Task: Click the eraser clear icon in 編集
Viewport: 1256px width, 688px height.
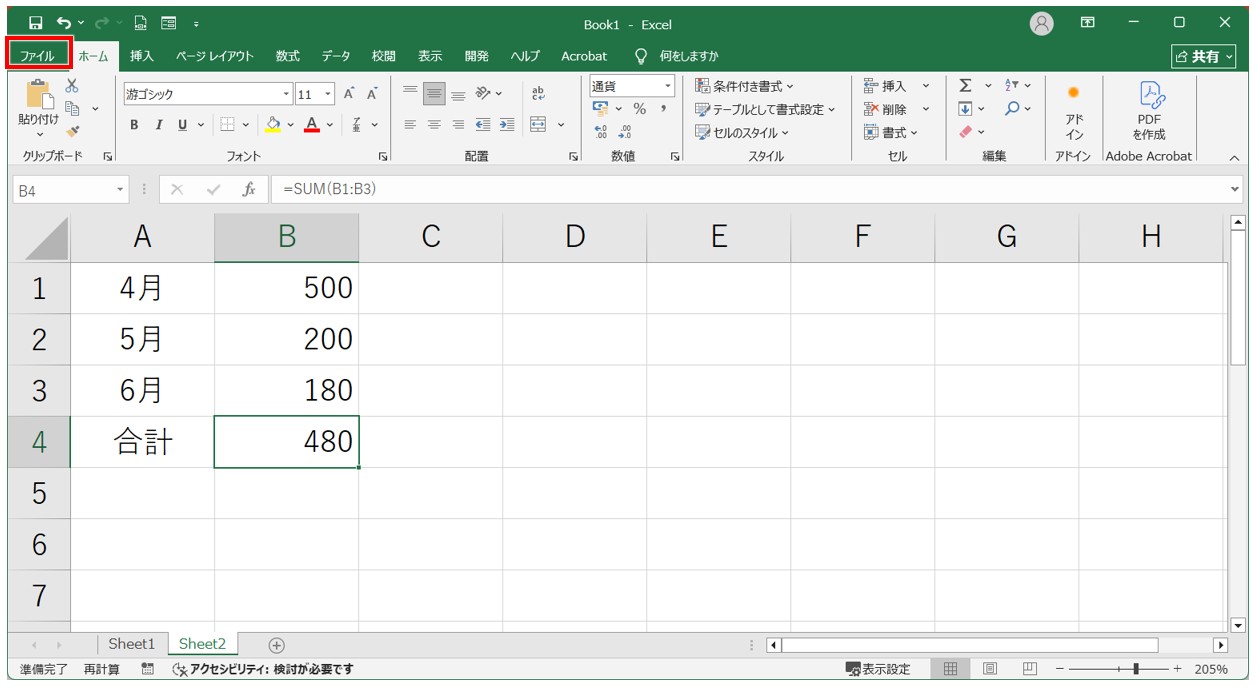Action: pyautogui.click(x=965, y=132)
